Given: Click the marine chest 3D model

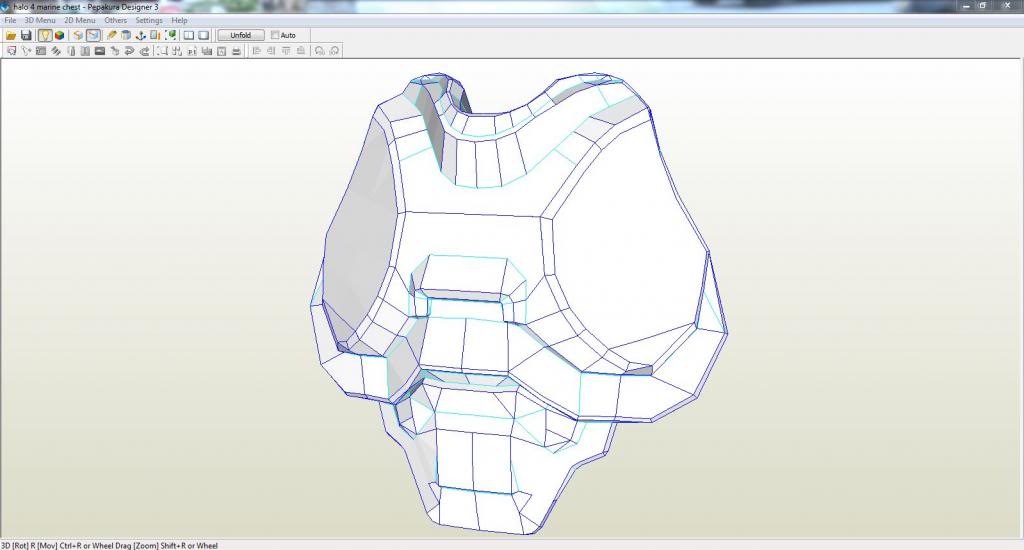Looking at the screenshot, I should pyautogui.click(x=518, y=304).
